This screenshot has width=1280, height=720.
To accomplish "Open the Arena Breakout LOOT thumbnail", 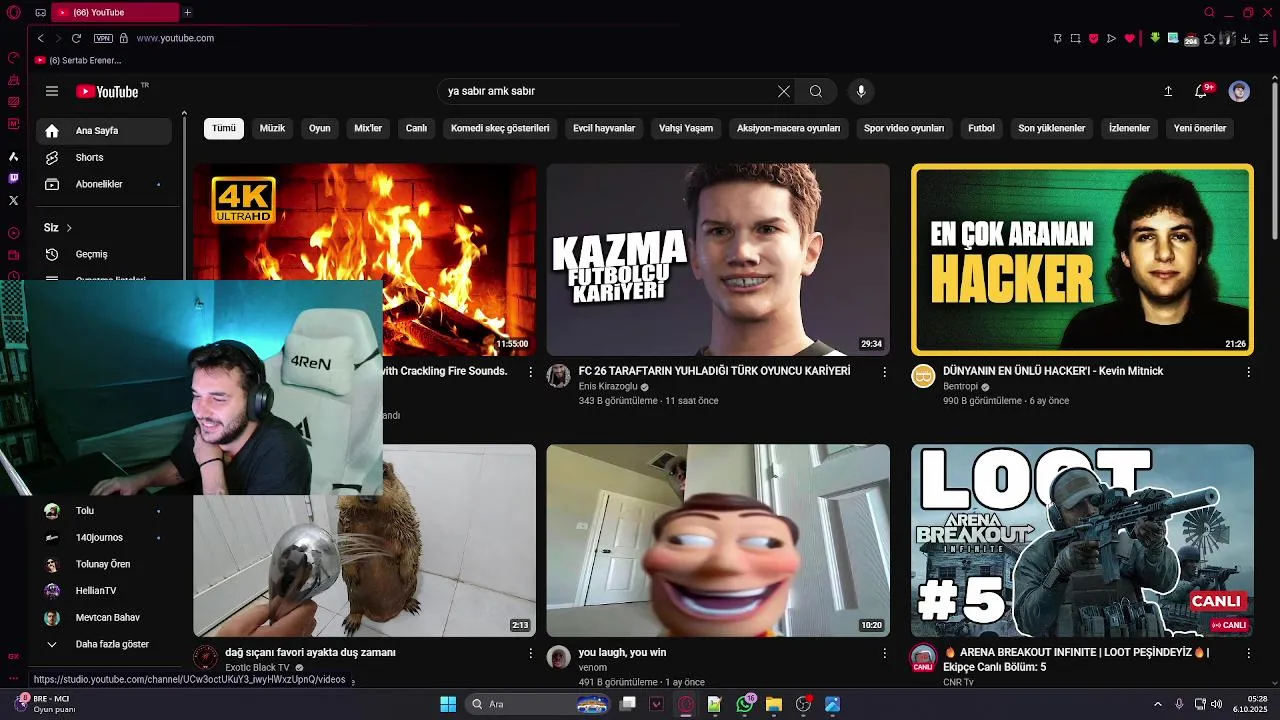I will pyautogui.click(x=1082, y=540).
